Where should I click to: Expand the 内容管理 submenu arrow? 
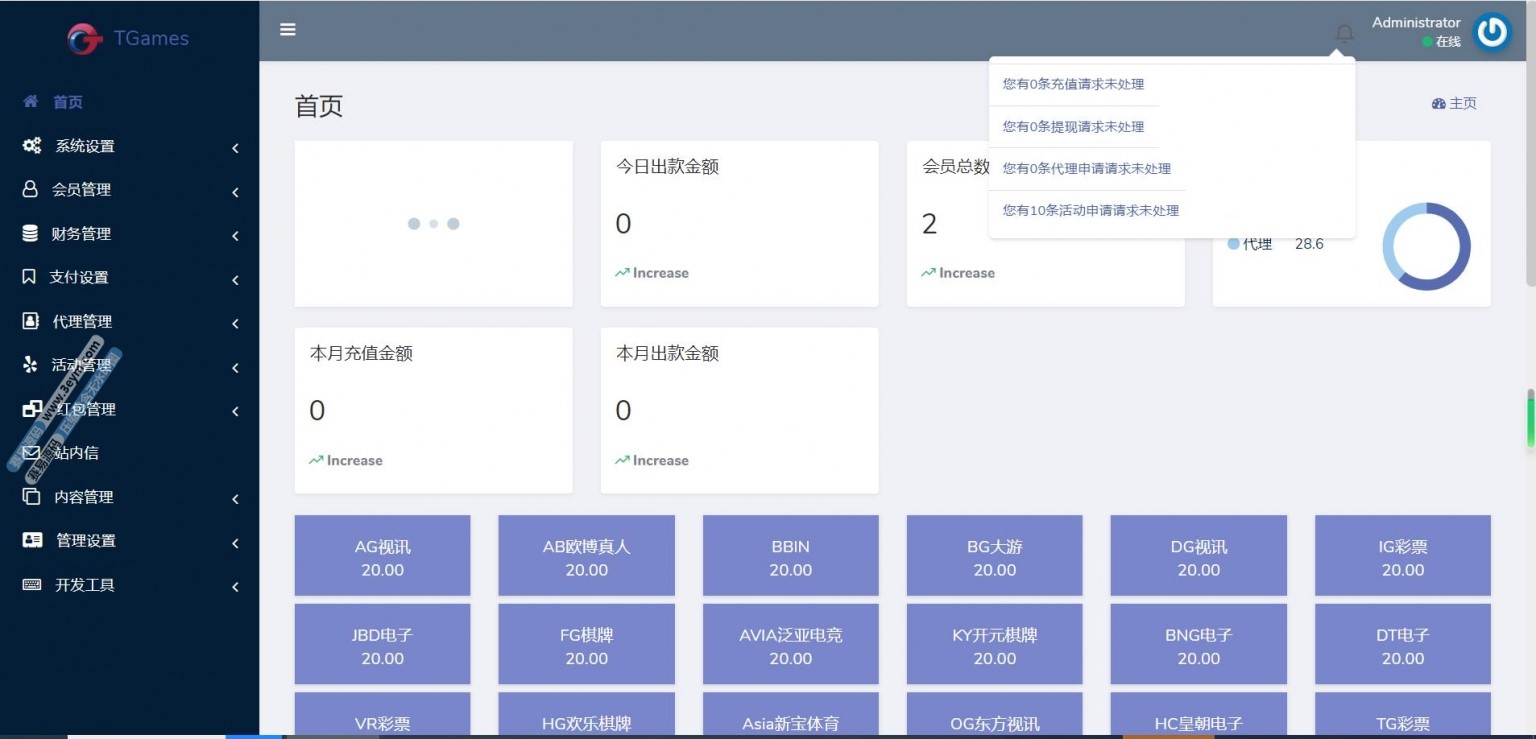pos(235,498)
